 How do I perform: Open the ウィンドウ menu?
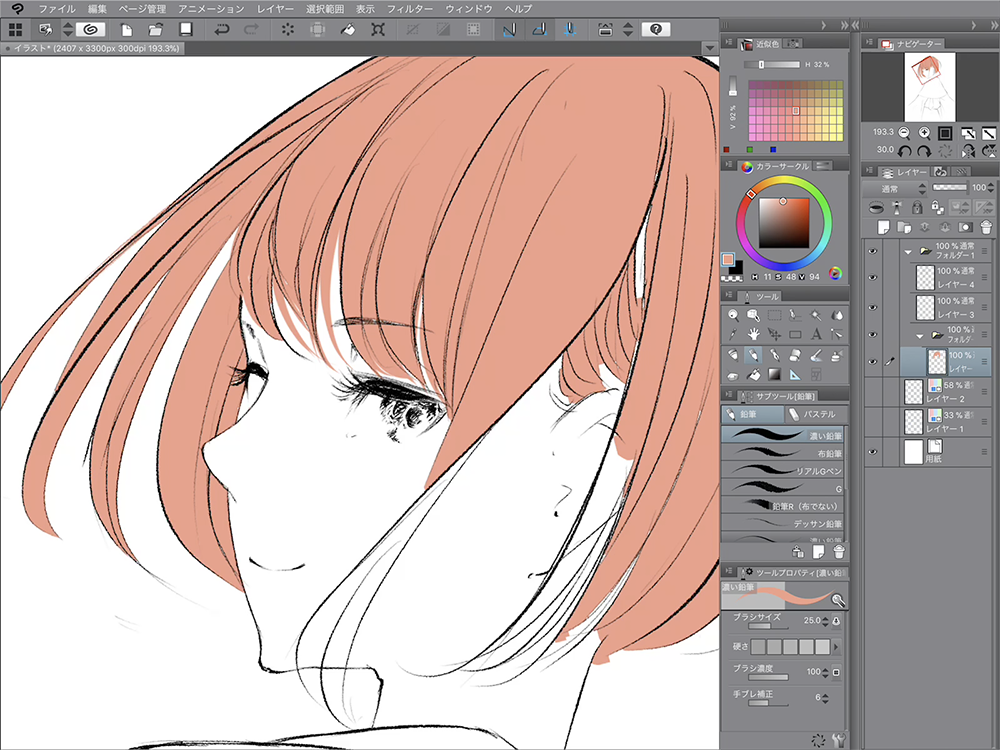(x=469, y=9)
